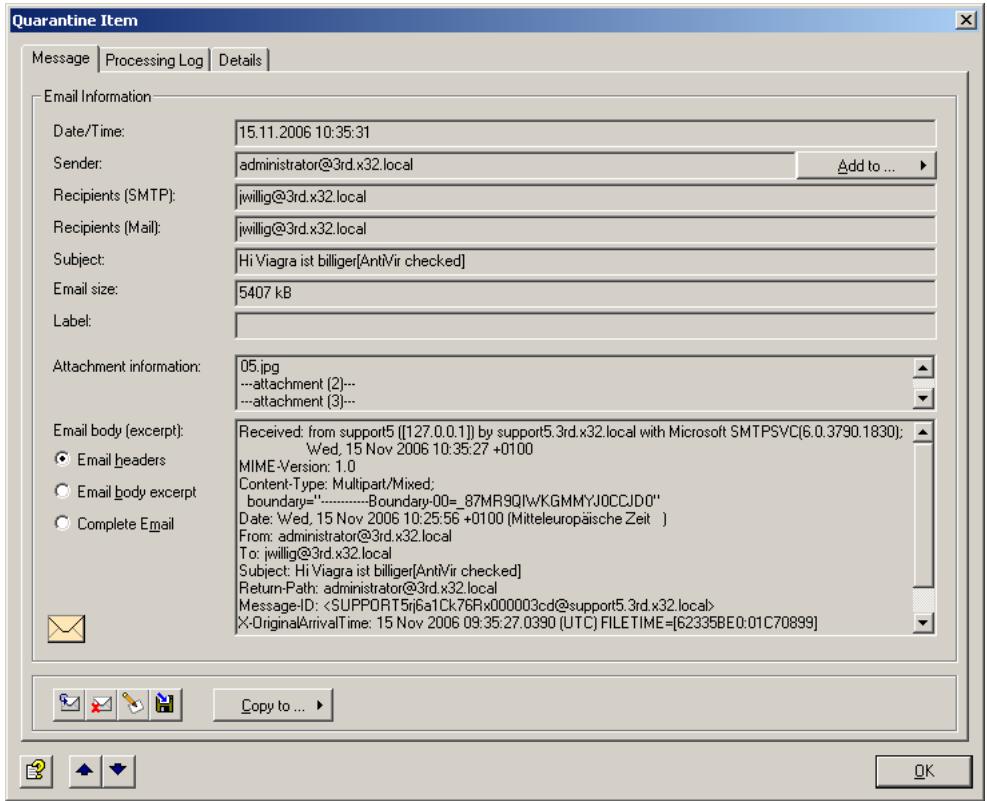Switch to the Processing Log tab
Viewport: 987px width, 801px height.
pos(154,60)
